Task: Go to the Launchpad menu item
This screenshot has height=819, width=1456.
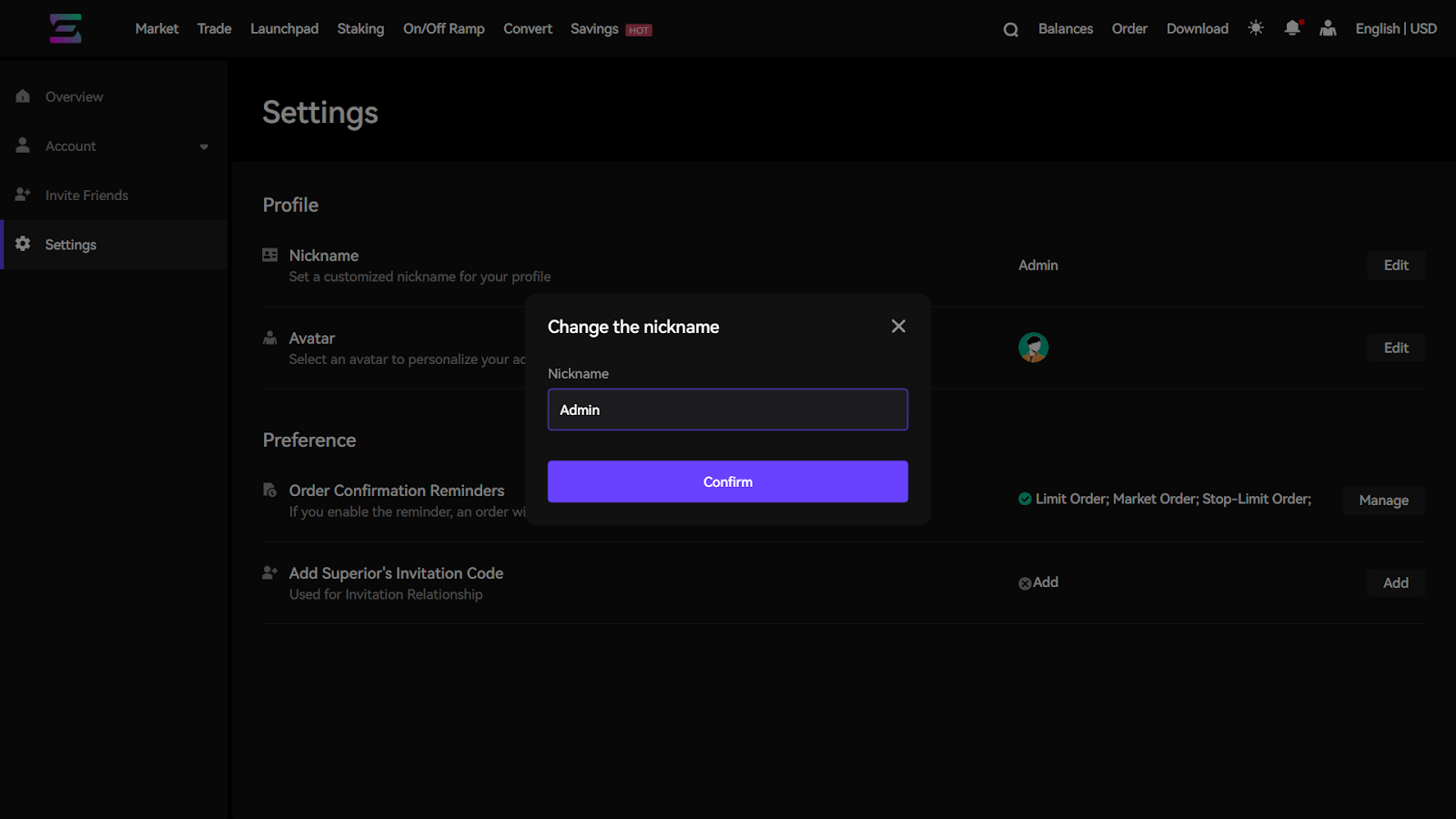Action: click(x=284, y=29)
